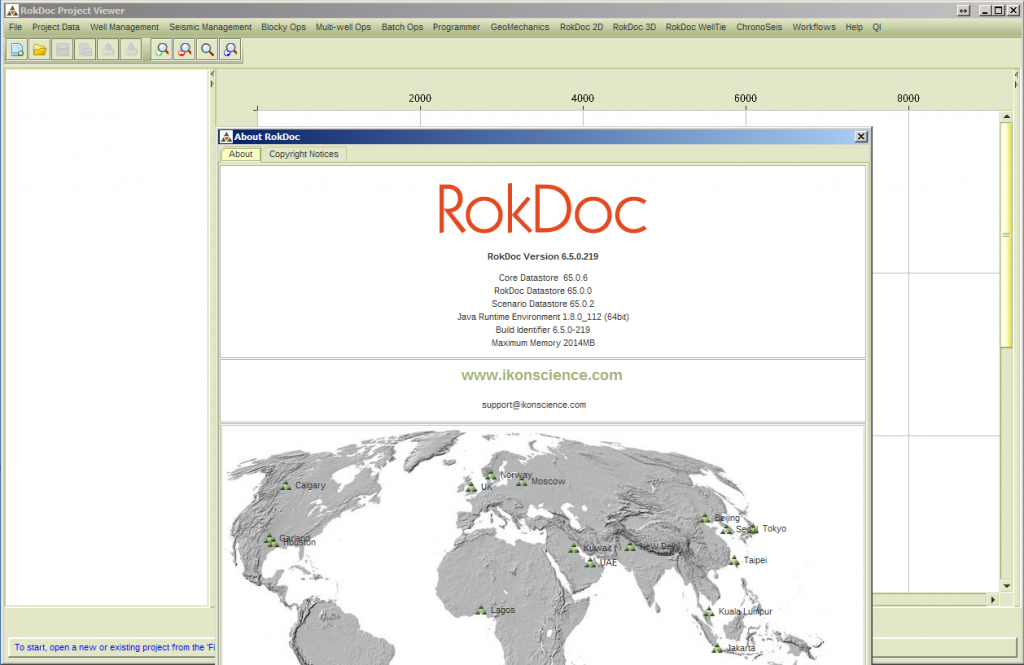1024x665 pixels.
Task: Click RokDoc logo icon in main title bar
Action: [12, 10]
